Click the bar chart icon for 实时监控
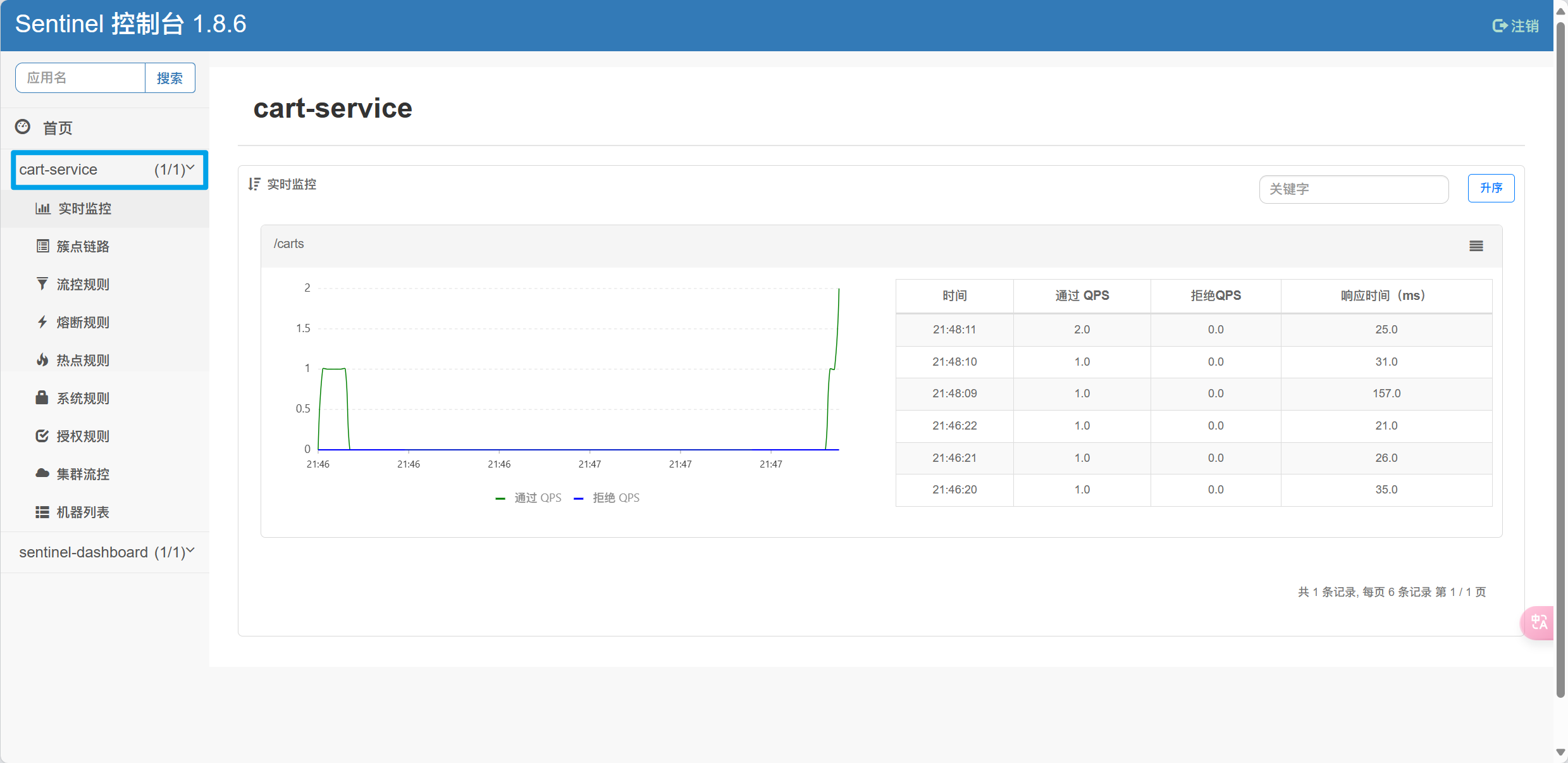The height and width of the screenshot is (763, 1568). pyautogui.click(x=42, y=208)
